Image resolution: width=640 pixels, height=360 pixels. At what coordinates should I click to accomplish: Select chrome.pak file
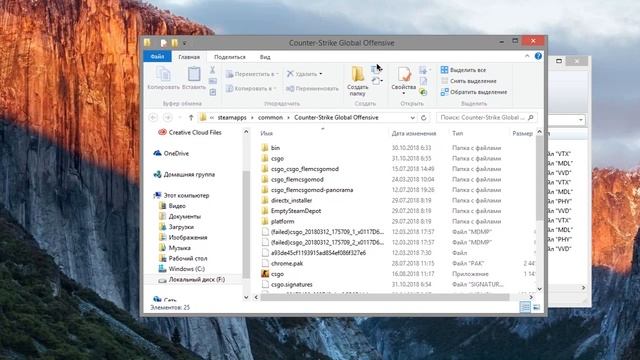[x=282, y=264]
